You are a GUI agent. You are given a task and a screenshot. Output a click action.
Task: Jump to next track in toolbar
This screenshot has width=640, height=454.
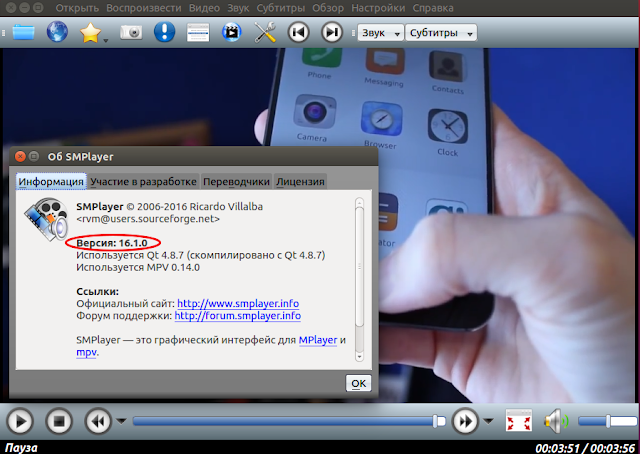(x=332, y=32)
